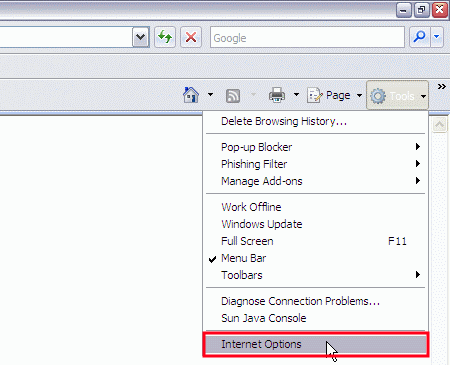
Task: Open the address bar dropdown arrow
Action: coord(140,37)
